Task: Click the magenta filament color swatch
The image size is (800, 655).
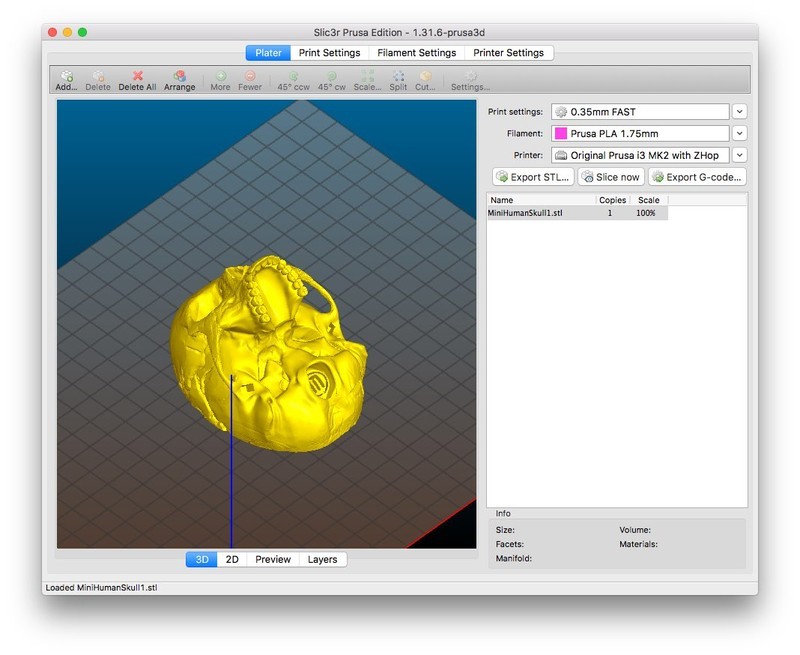Action: click(x=561, y=133)
